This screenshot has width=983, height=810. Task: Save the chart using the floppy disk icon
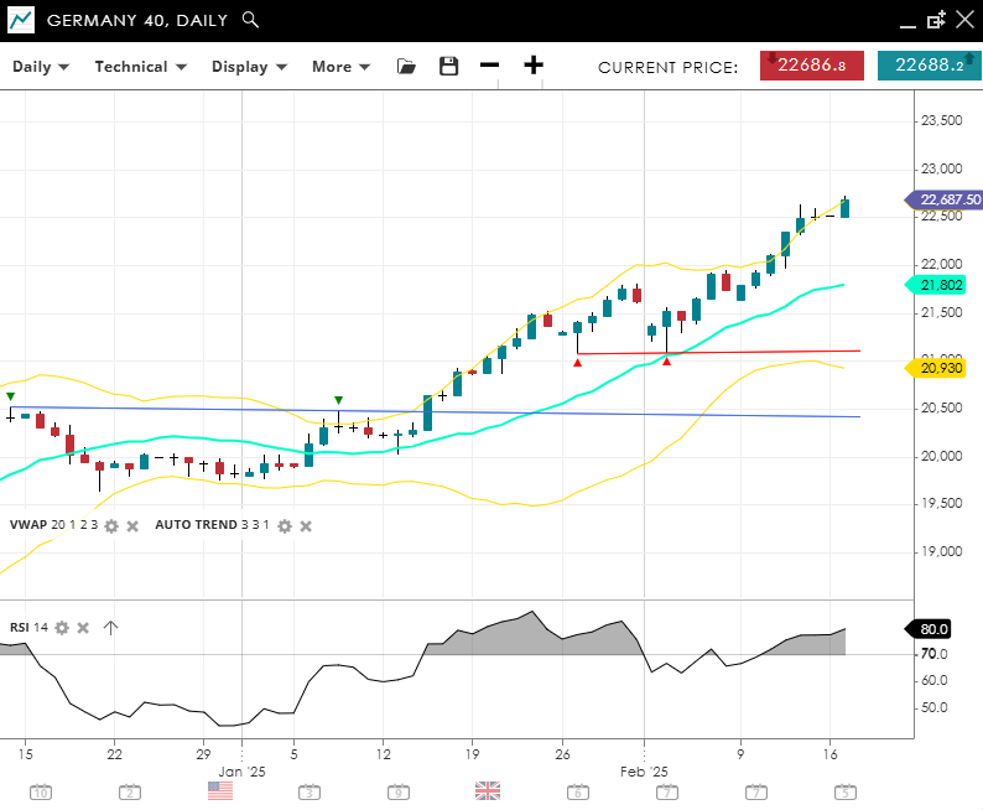[x=449, y=67]
